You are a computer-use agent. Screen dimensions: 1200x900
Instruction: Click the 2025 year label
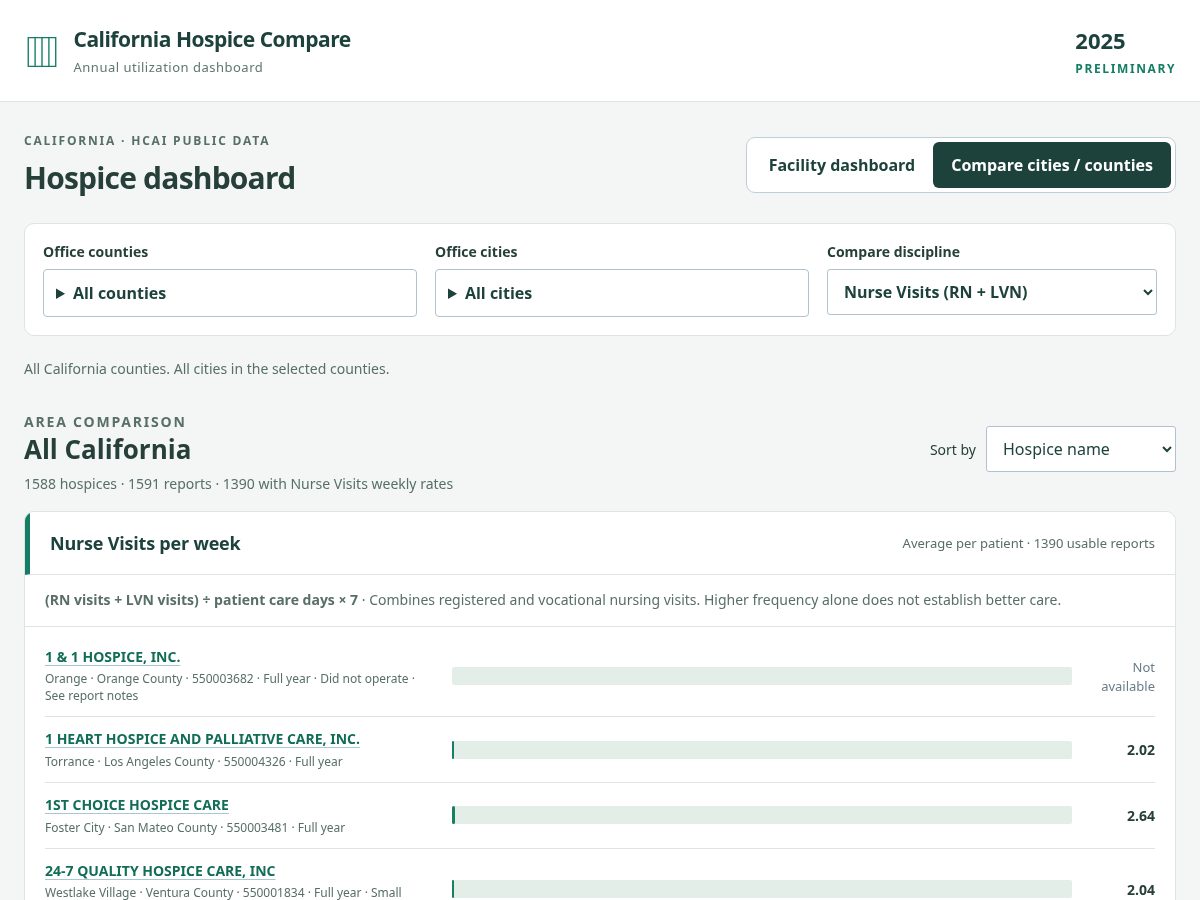tap(1100, 42)
